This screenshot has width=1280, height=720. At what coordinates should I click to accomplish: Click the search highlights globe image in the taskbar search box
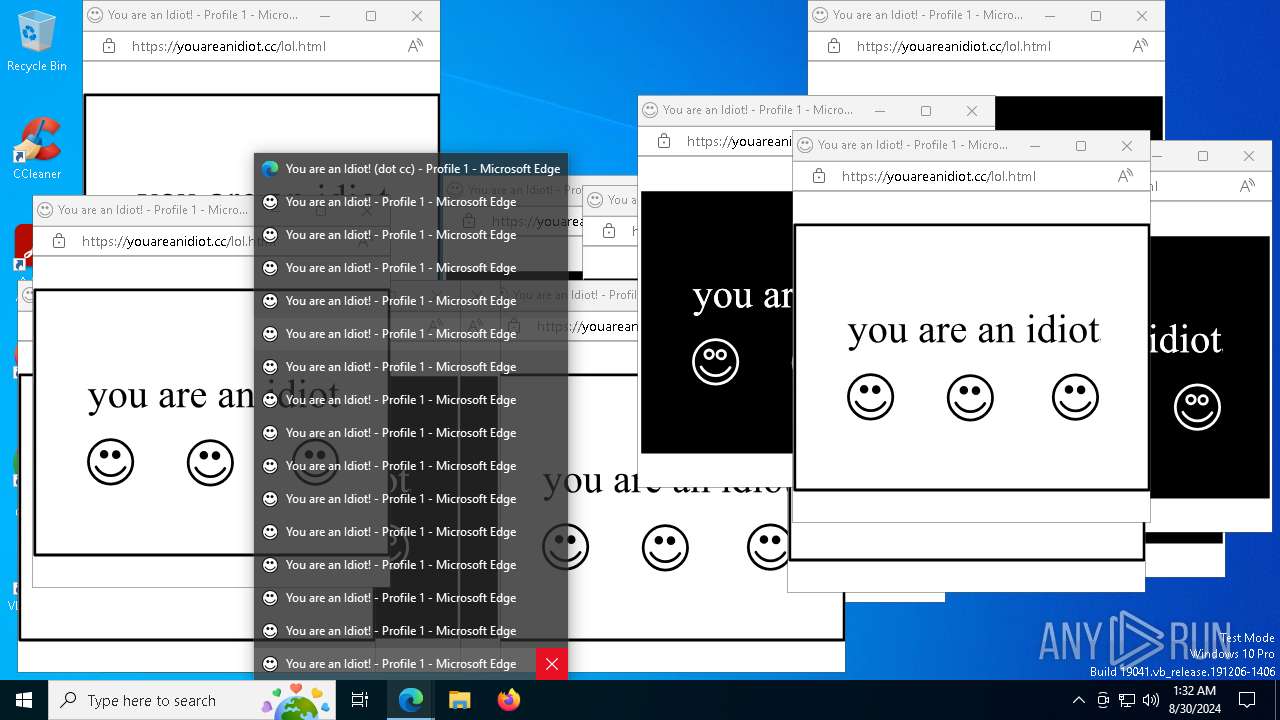click(x=296, y=701)
